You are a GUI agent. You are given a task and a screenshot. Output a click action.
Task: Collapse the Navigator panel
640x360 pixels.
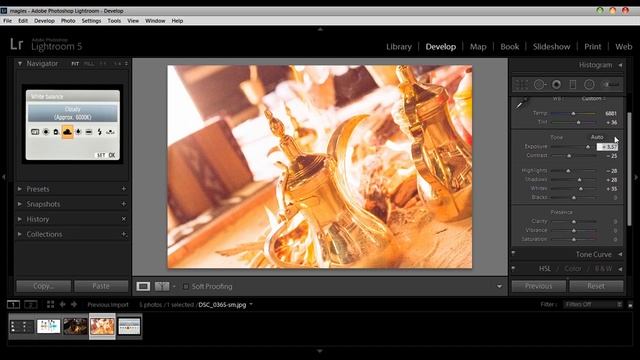pyautogui.click(x=20, y=64)
